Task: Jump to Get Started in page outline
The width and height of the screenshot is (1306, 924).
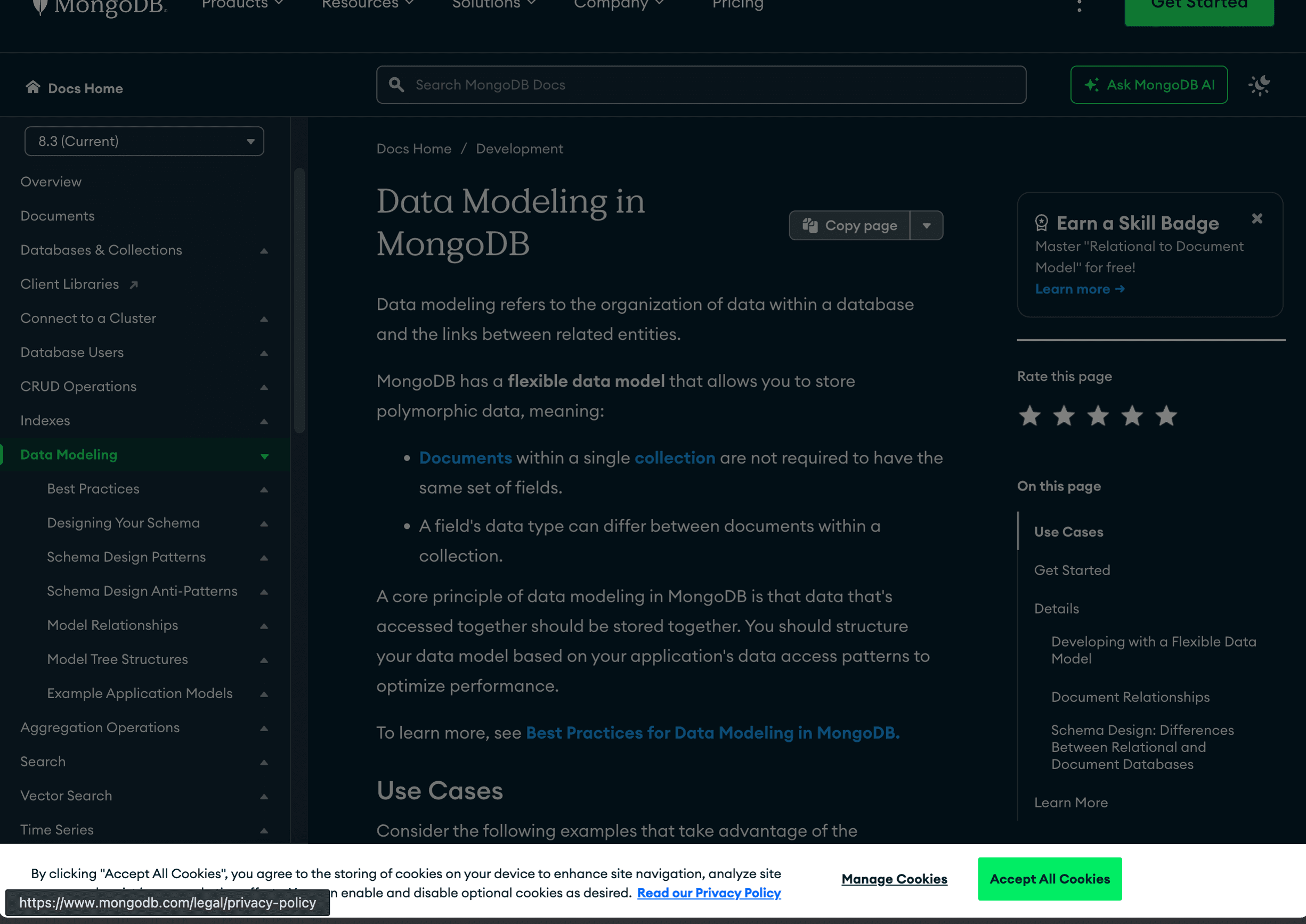Action: click(x=1072, y=570)
